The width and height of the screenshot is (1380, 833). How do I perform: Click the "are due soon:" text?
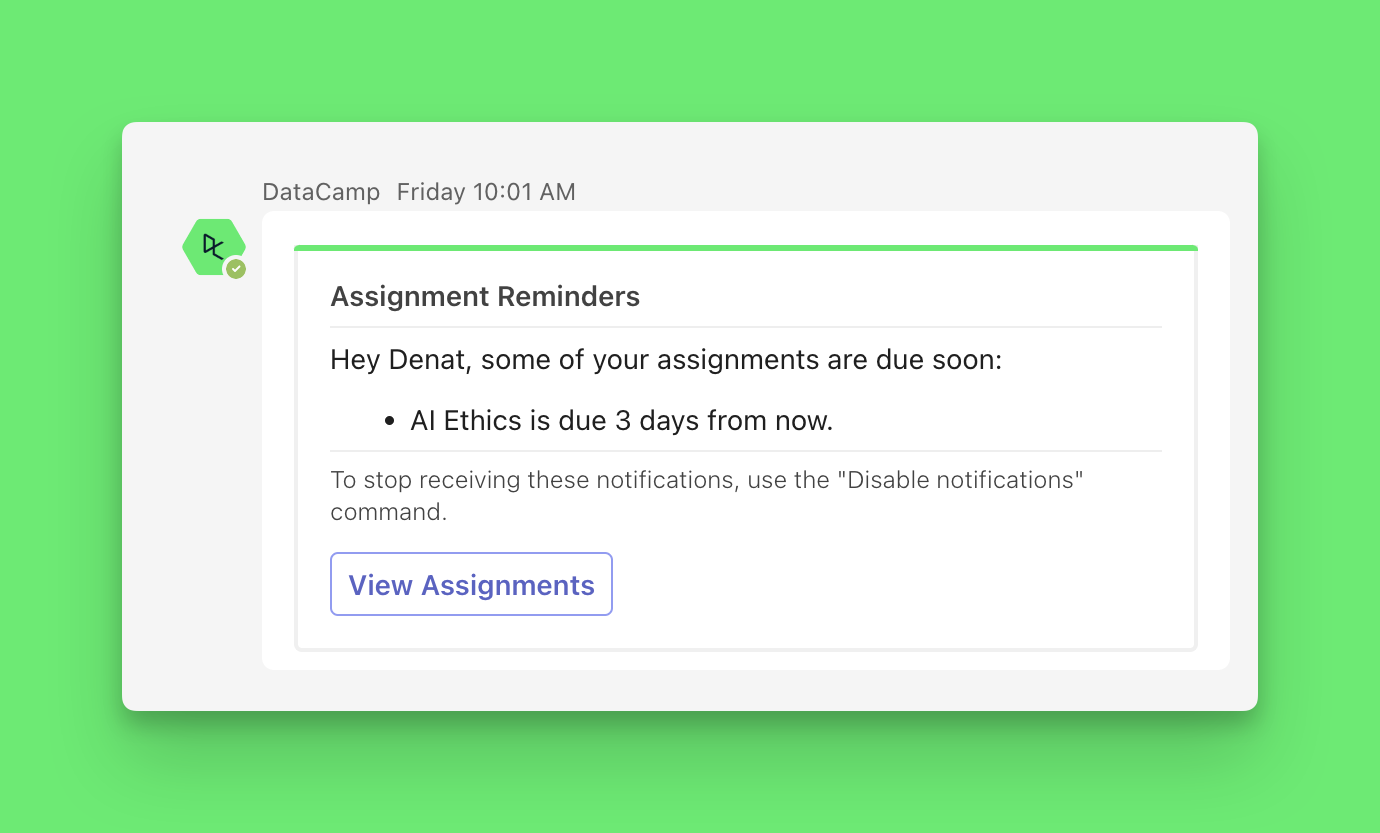914,359
